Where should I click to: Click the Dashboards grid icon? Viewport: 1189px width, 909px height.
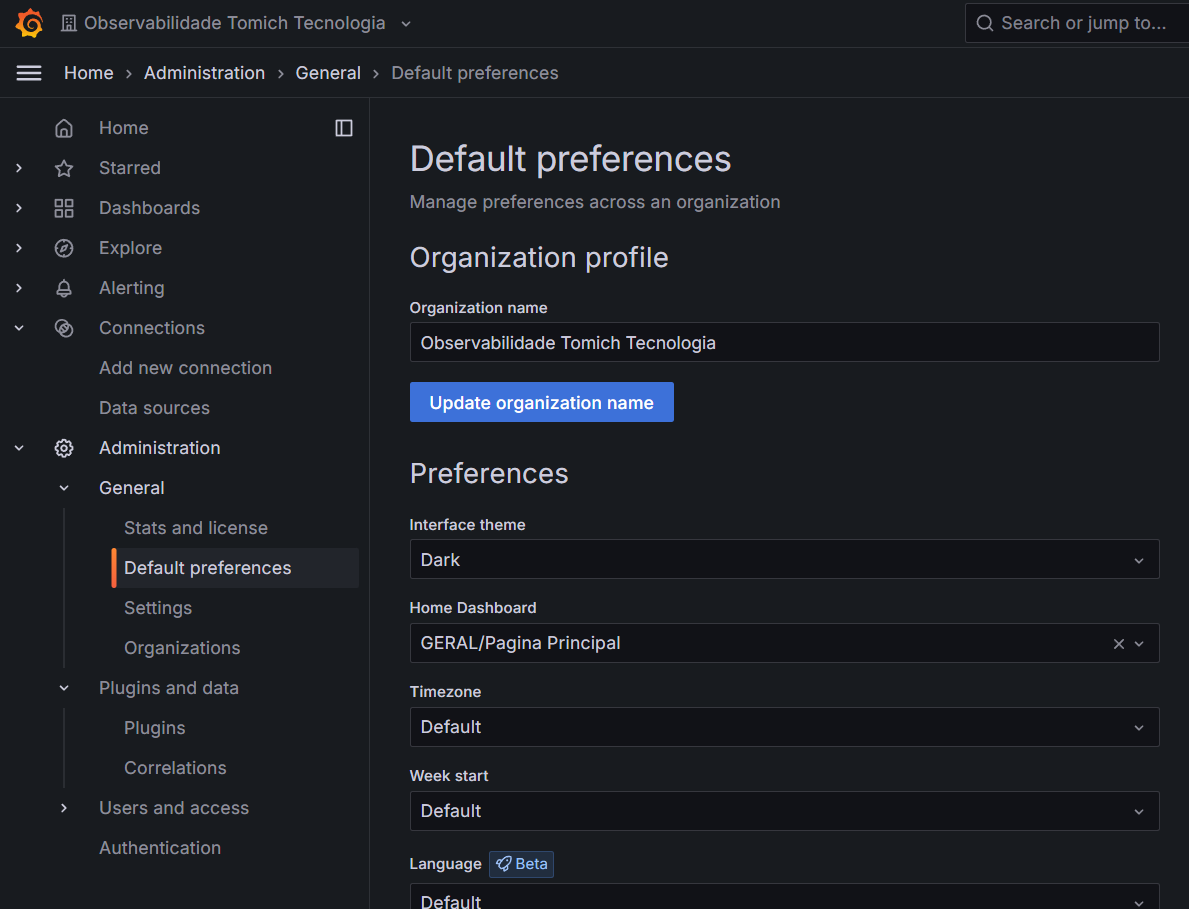coord(64,208)
